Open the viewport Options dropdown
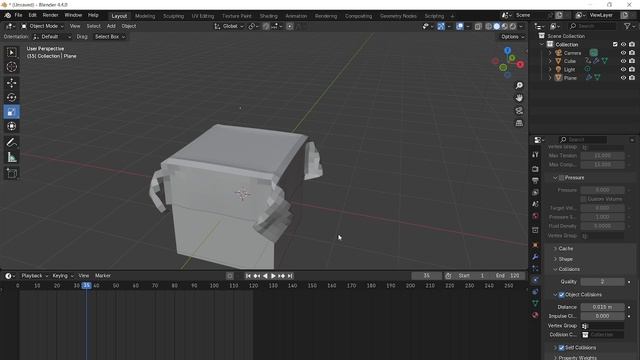The width and height of the screenshot is (640, 360). [x=512, y=37]
